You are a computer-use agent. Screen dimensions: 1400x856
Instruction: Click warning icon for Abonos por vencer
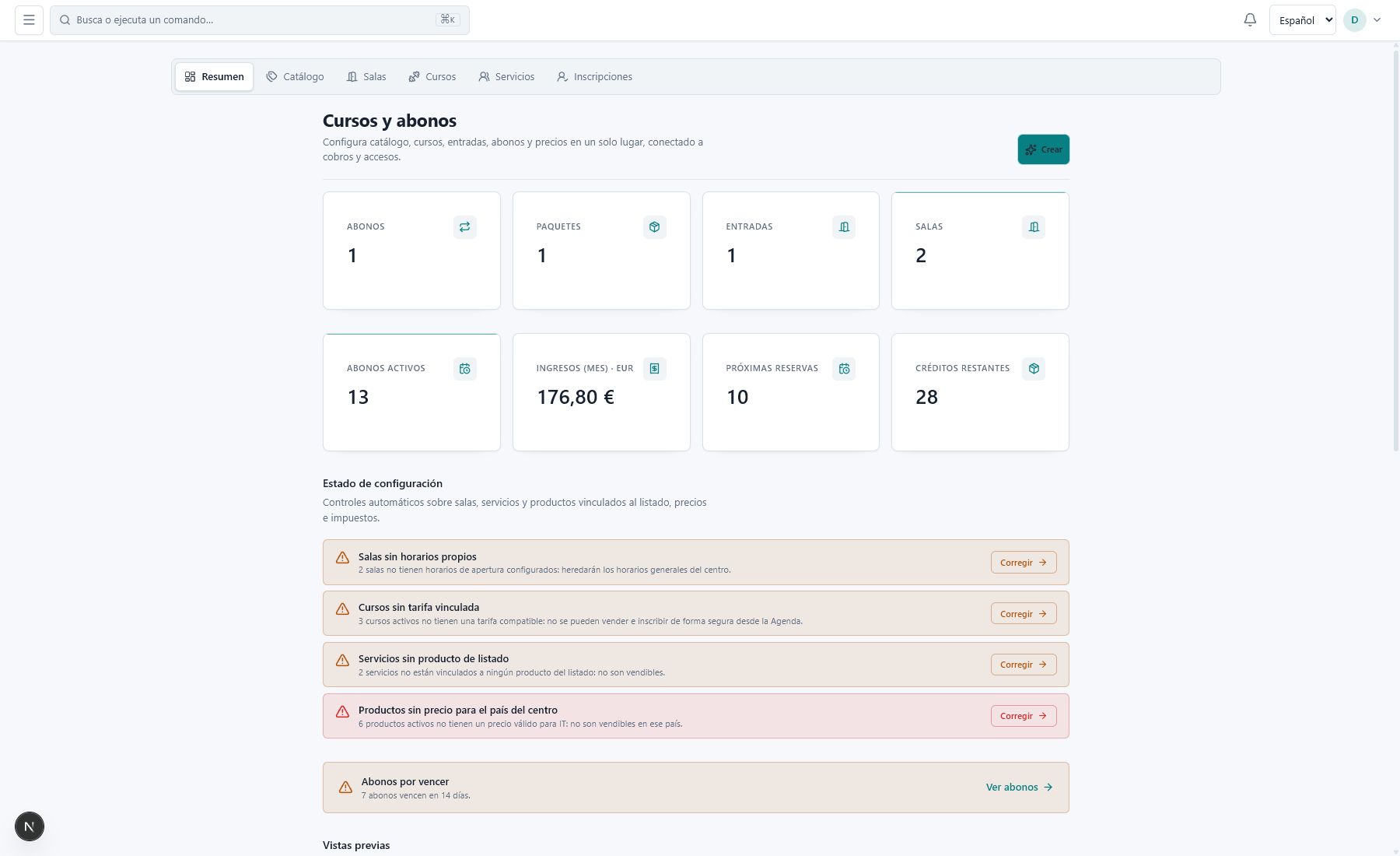point(345,788)
